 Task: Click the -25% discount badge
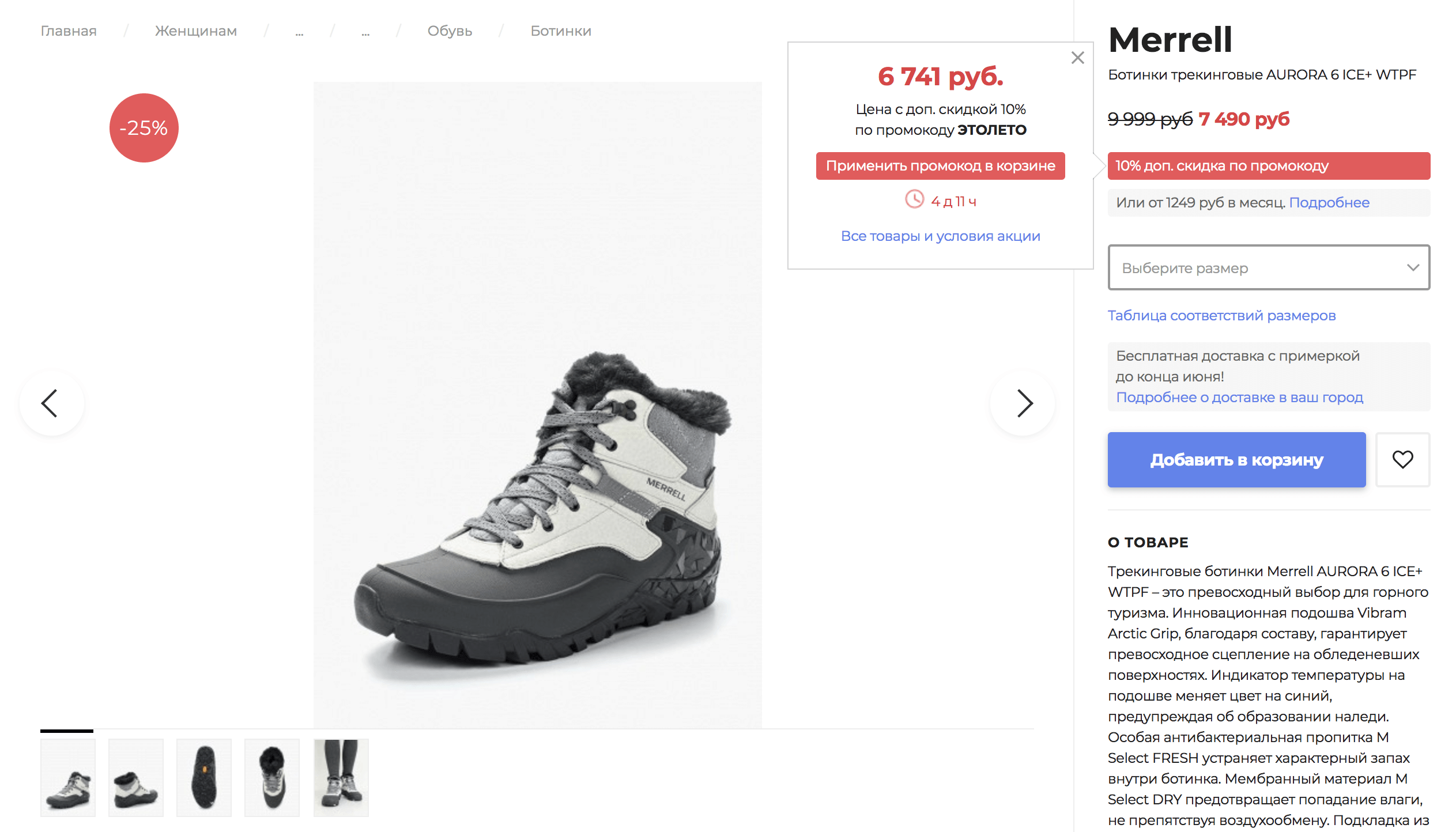pyautogui.click(x=144, y=127)
